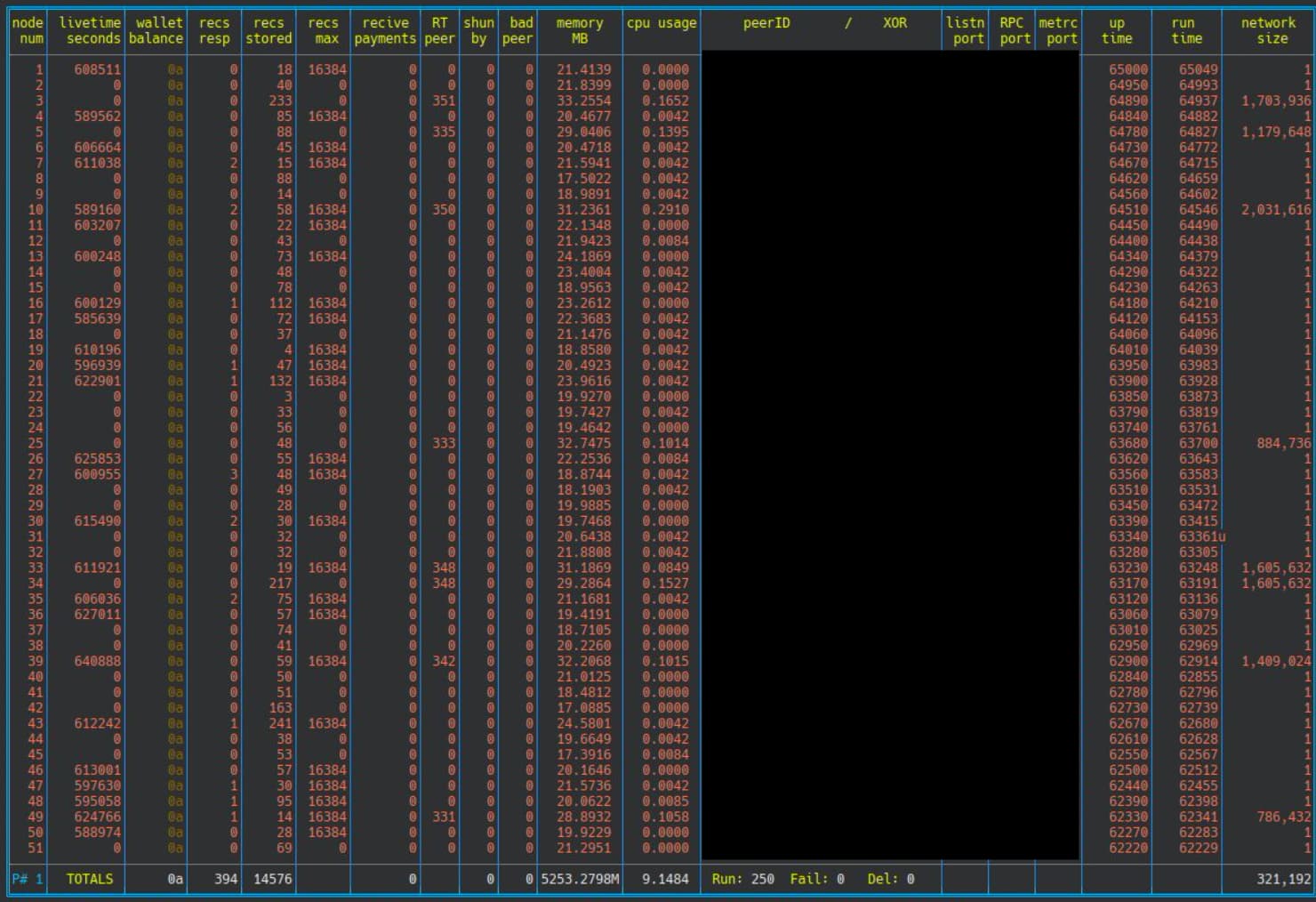The image size is (1316, 902).
Task: Click network size 2,031,616 for node 10
Action: 1276,210
